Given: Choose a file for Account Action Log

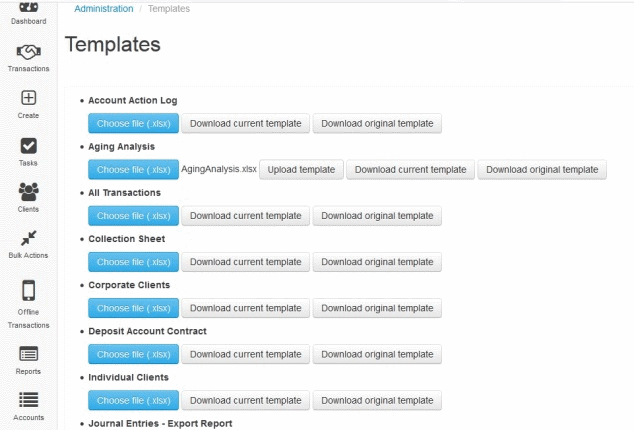Looking at the screenshot, I should click(133, 123).
